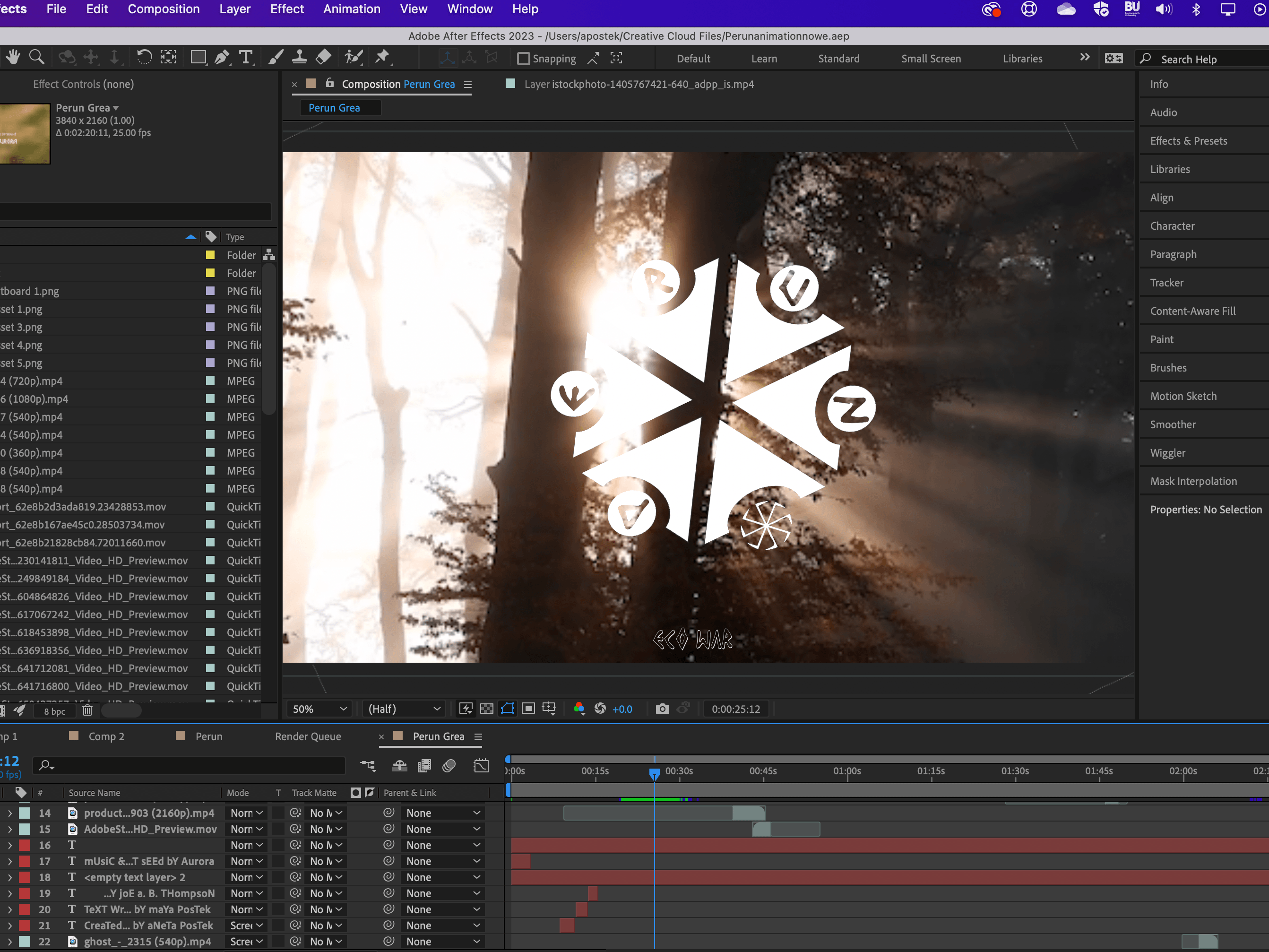
Task: Enable motion blur for the timeline
Action: (449, 765)
